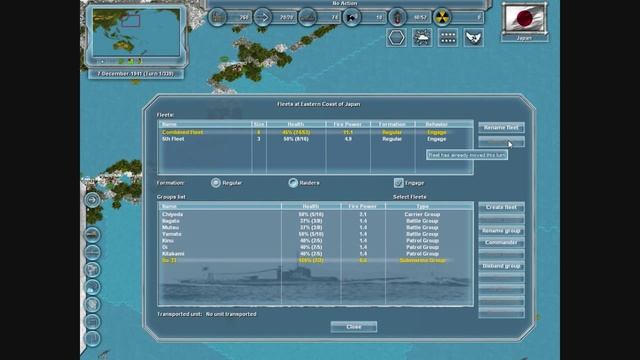This screenshot has width=640, height=360.
Task: Click the aircraft icon in top resource bar
Action: (352, 18)
